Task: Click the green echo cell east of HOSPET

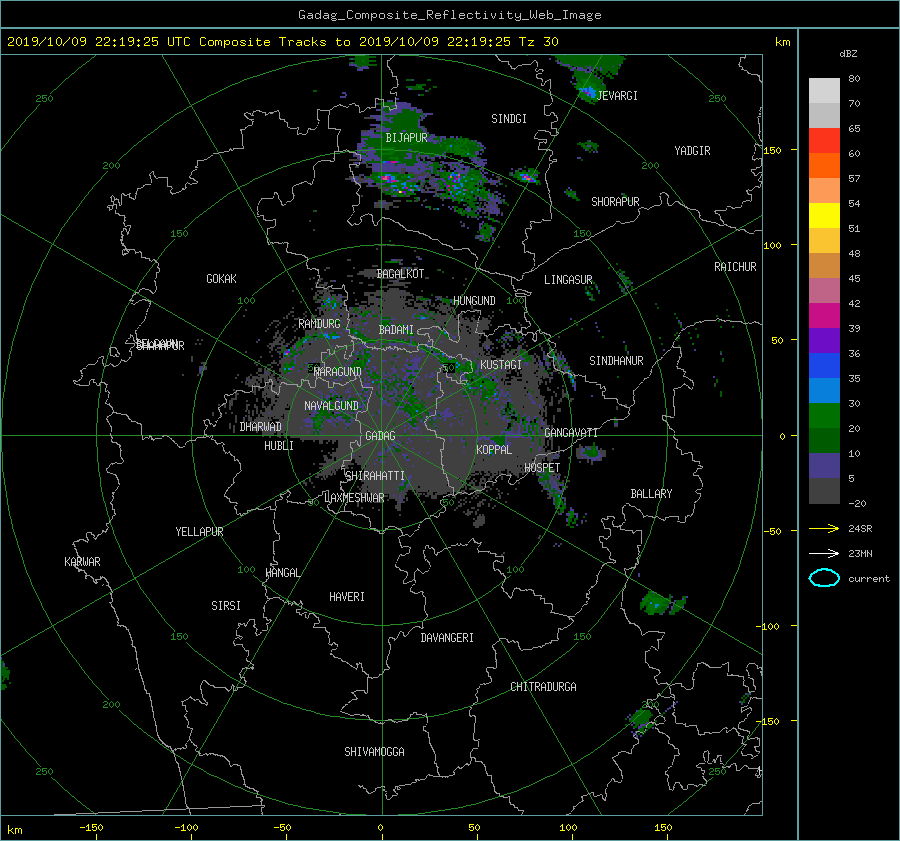Action: 591,453
